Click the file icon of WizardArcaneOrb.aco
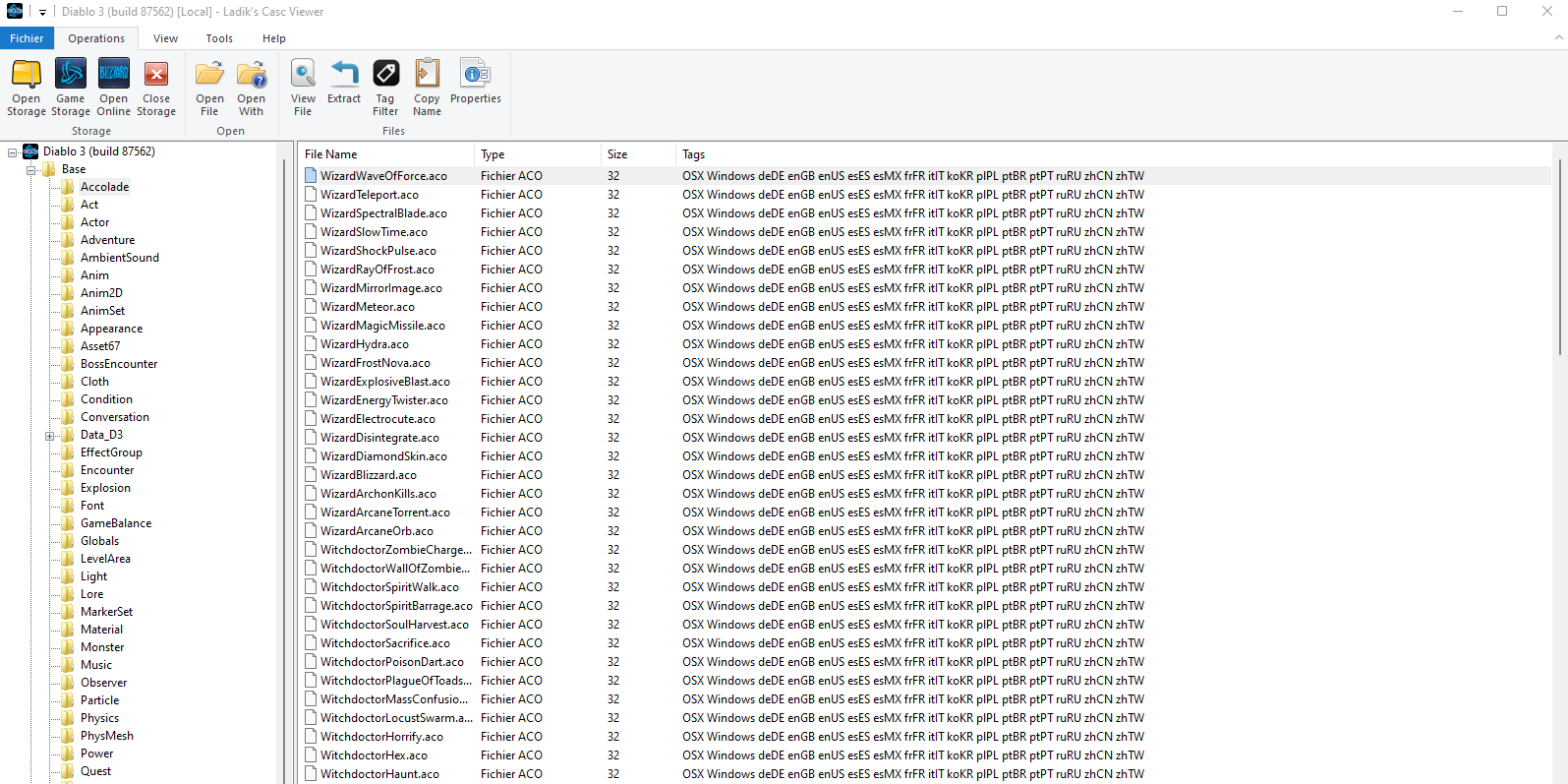Screen dimensions: 1568x784 [311, 531]
